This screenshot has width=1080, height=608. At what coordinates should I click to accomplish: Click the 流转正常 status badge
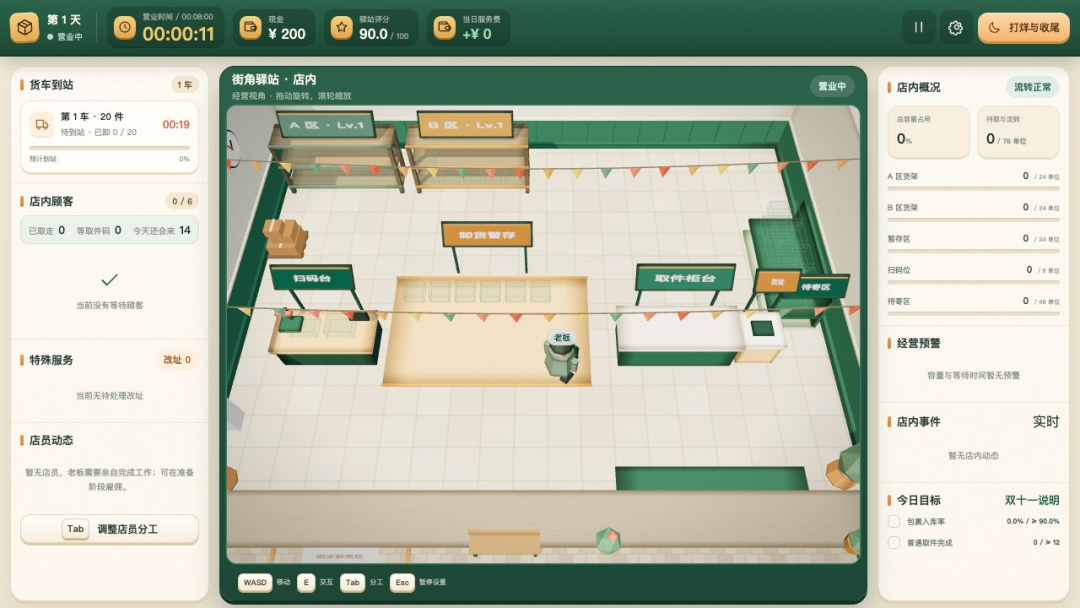coord(1032,87)
